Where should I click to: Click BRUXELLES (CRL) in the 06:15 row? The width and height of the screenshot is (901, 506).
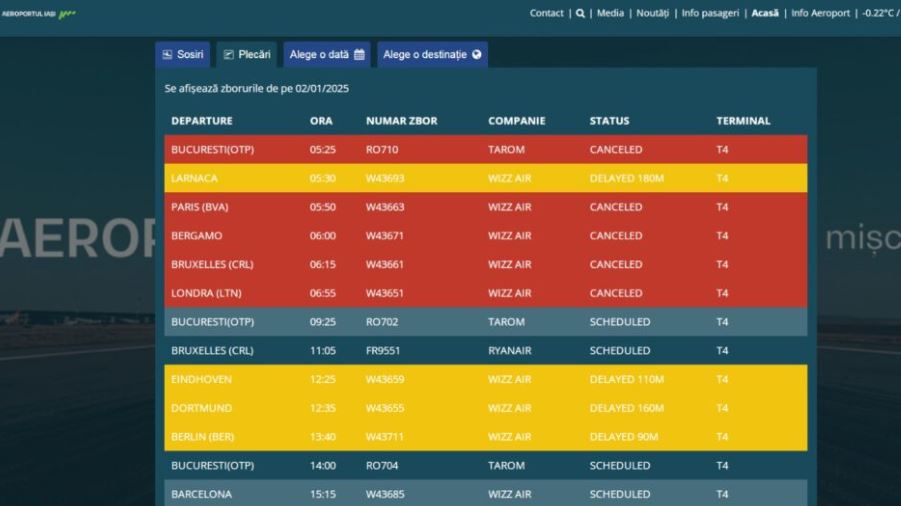212,265
